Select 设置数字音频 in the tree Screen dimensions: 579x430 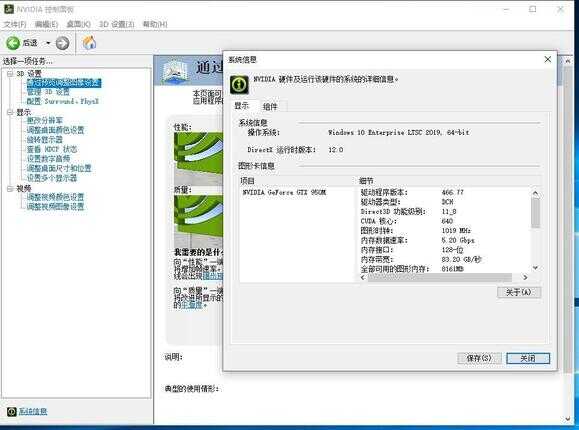[x=48, y=159]
